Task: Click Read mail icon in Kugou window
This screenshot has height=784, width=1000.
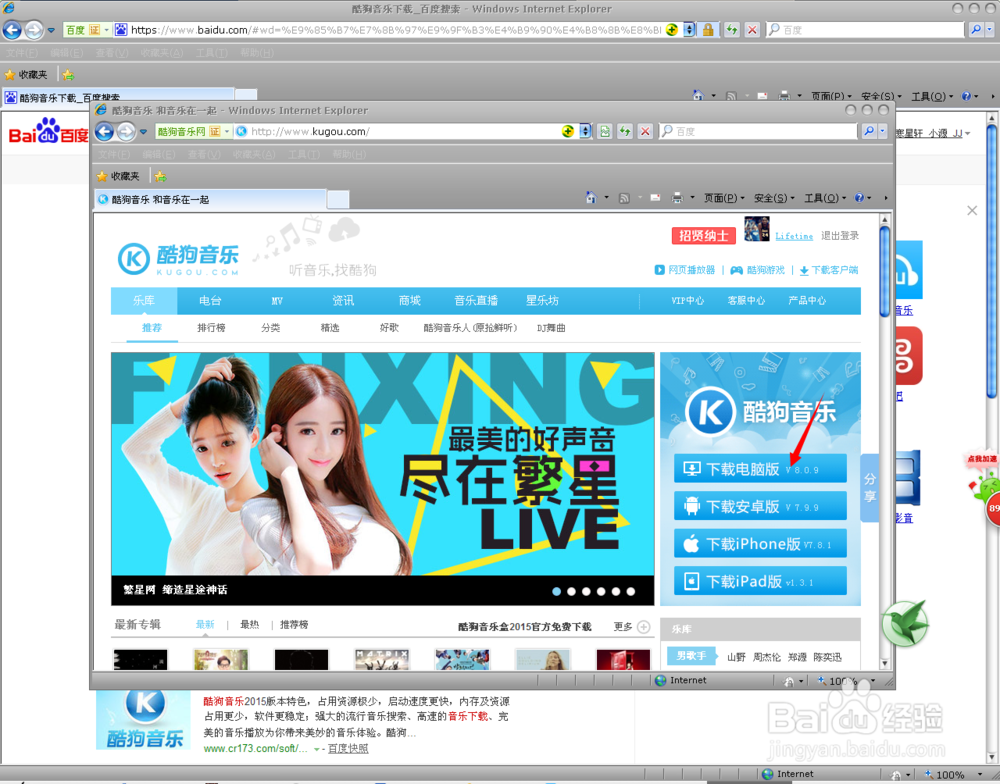Action: (655, 198)
